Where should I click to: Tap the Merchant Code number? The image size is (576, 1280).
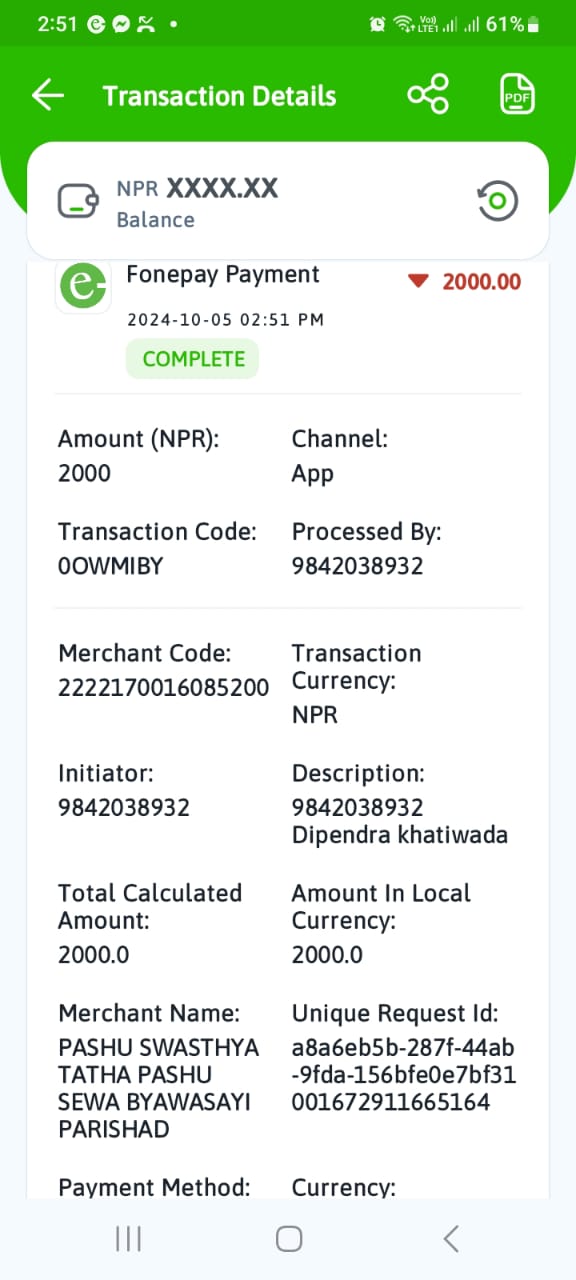[163, 687]
